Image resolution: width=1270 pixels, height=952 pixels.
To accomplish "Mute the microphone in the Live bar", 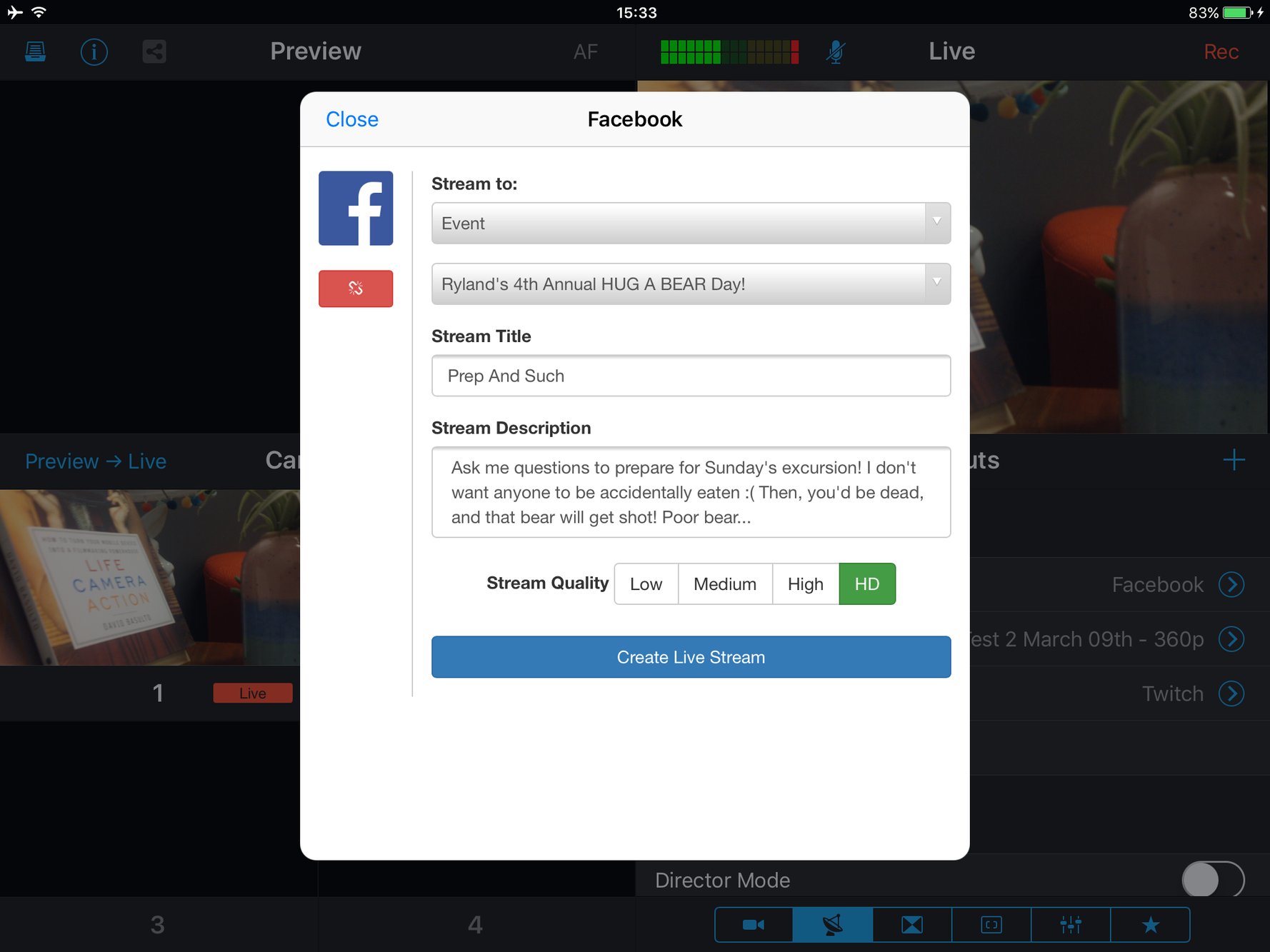I will point(835,51).
